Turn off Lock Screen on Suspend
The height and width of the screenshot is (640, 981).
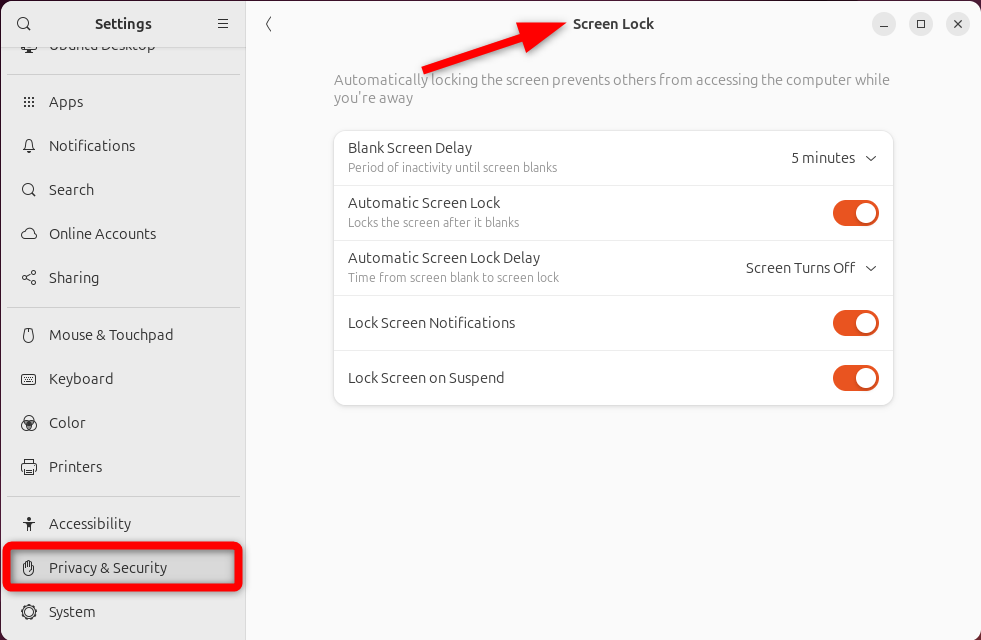(855, 378)
